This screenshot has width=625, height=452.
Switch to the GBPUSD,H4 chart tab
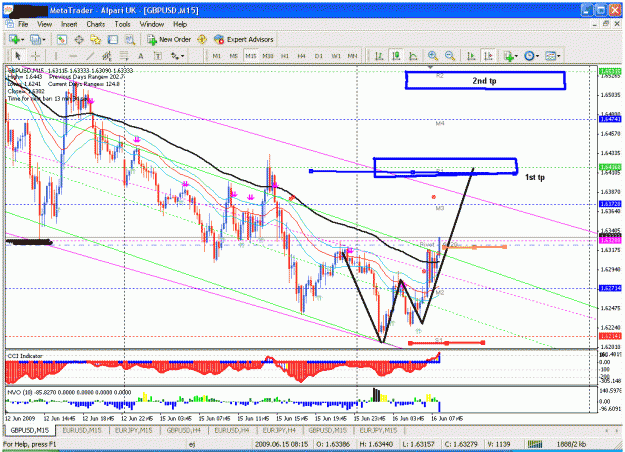183,430
